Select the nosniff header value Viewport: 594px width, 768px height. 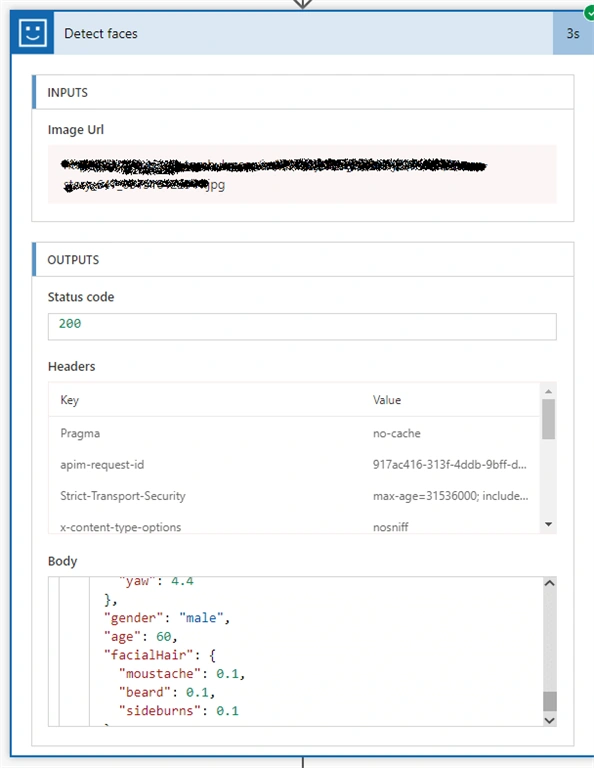(390, 527)
